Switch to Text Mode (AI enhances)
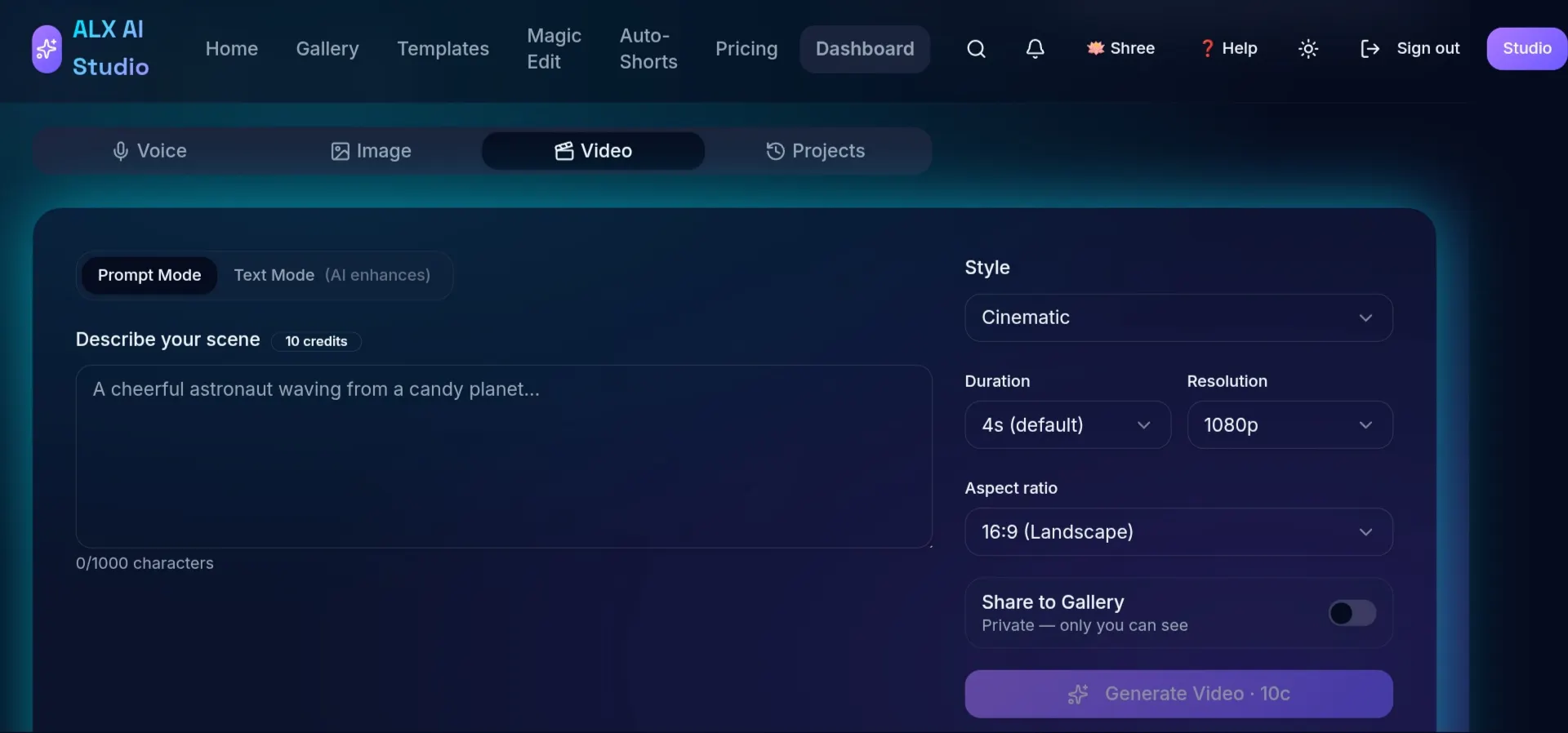 (332, 275)
